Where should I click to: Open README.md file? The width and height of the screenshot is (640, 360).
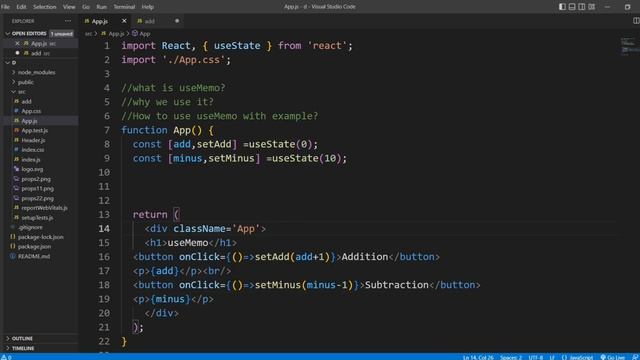click(34, 256)
